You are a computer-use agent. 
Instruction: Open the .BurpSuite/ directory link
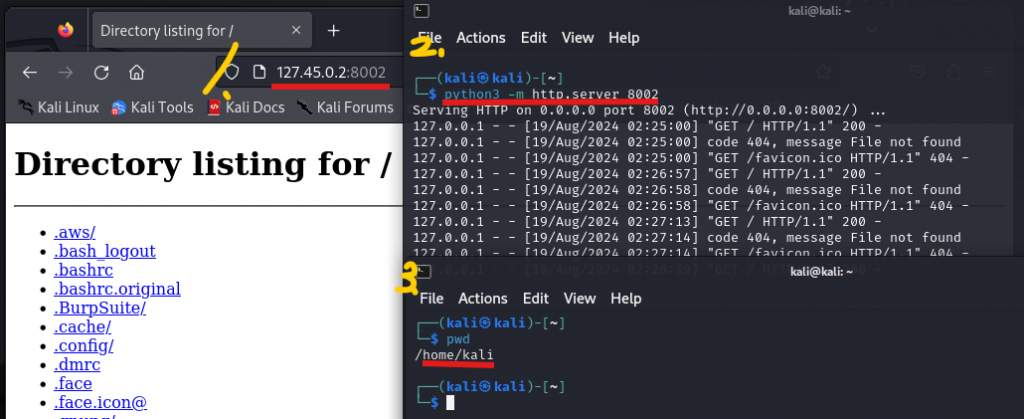tap(99, 307)
